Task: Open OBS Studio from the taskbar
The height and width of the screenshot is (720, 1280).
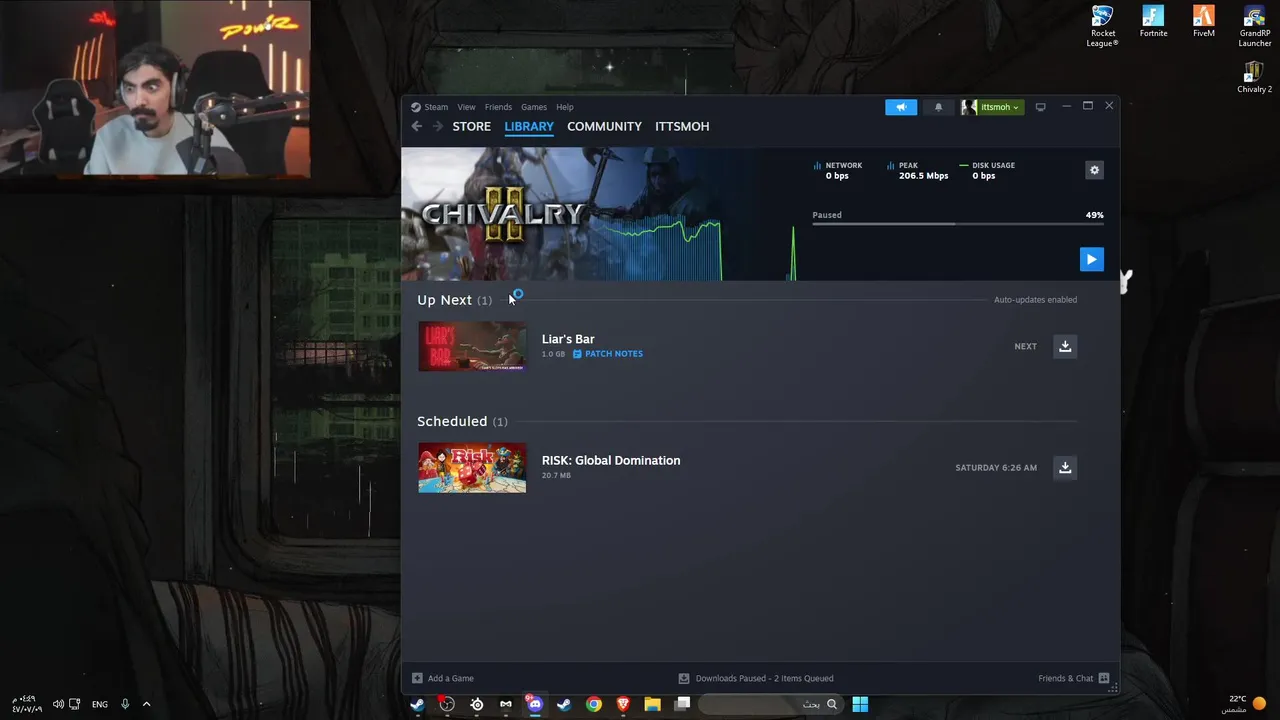Action: [x=447, y=704]
